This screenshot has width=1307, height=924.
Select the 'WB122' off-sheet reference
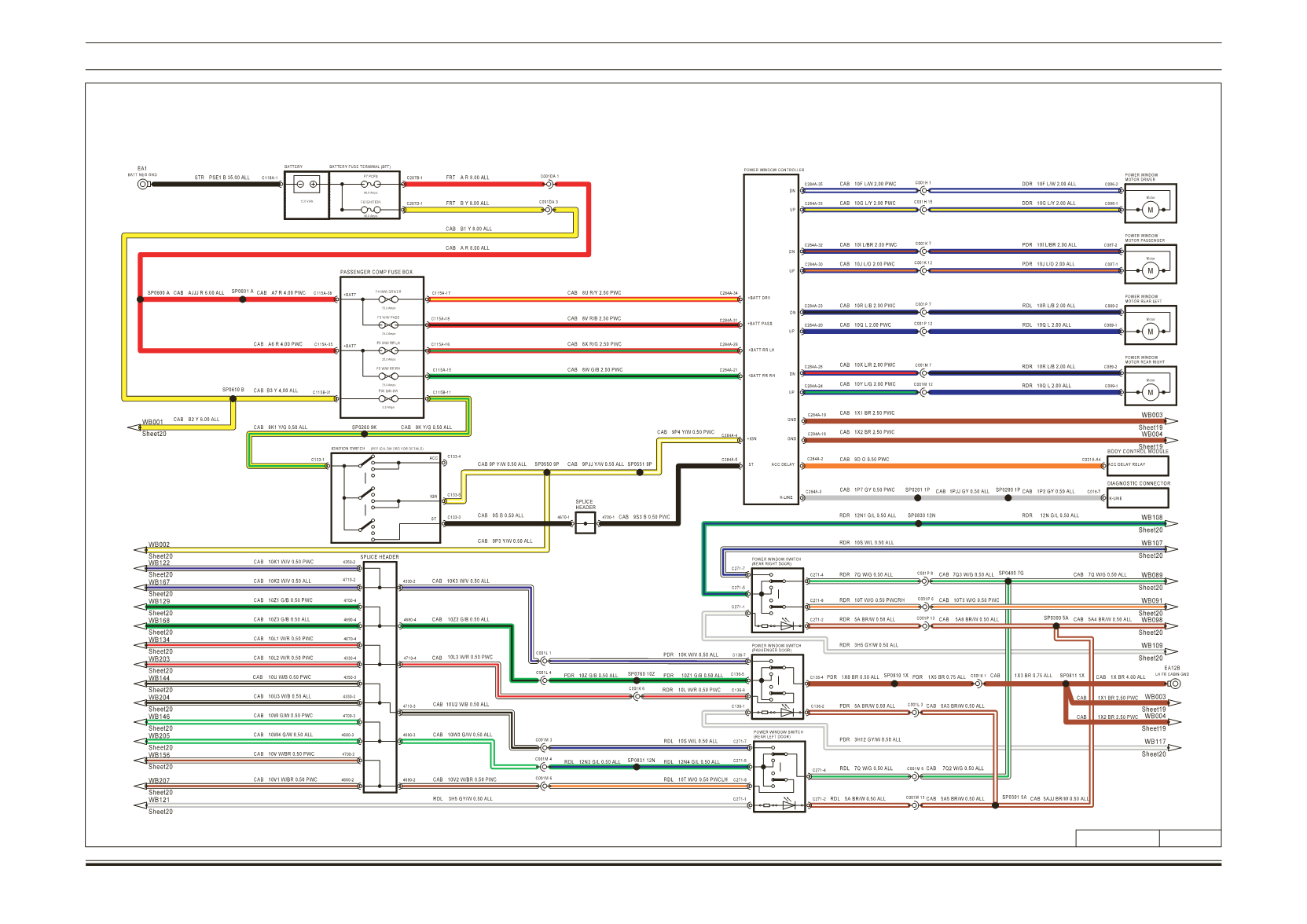pos(160,563)
